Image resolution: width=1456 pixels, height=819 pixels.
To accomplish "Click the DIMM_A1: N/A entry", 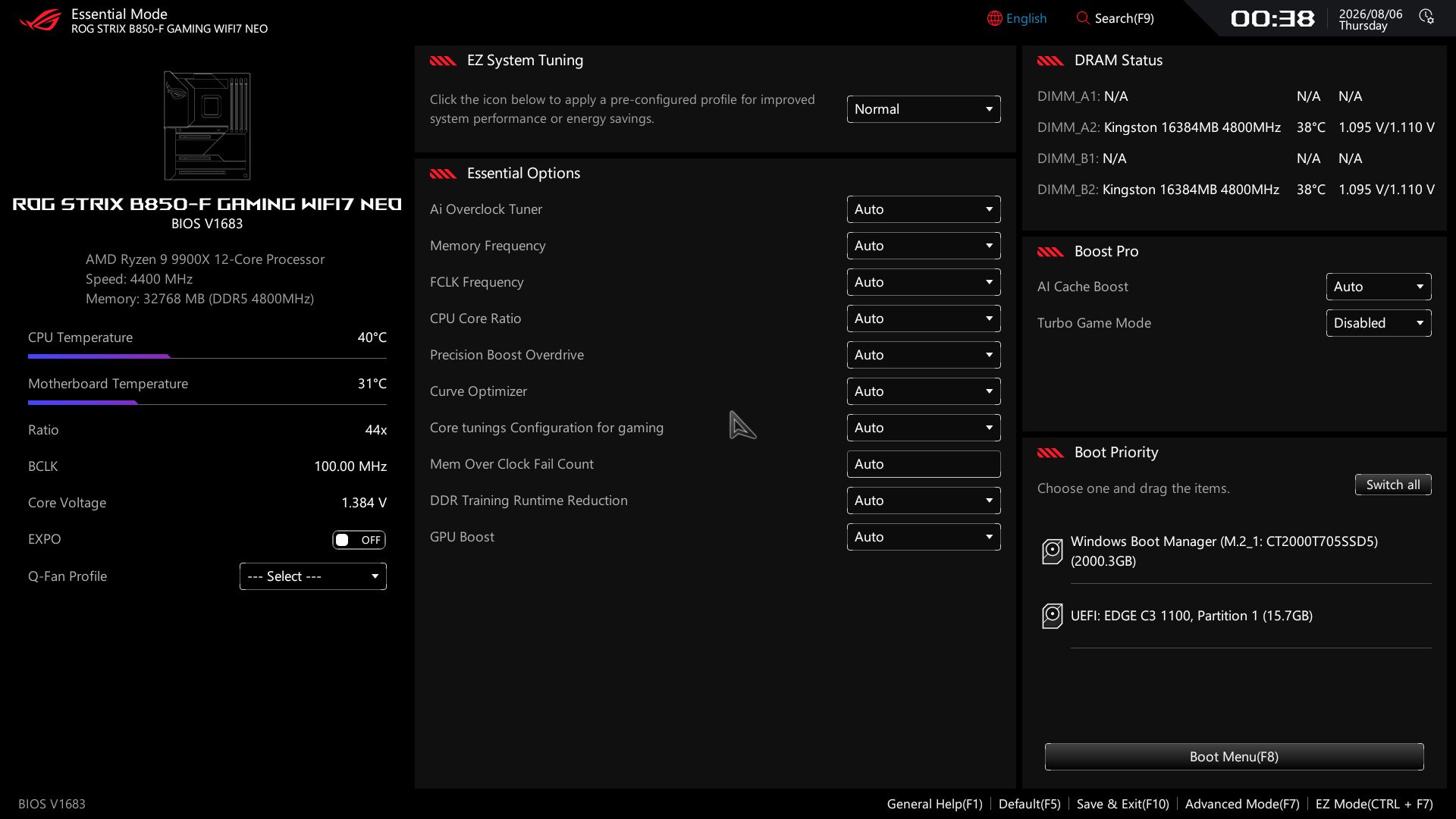I will point(1082,96).
